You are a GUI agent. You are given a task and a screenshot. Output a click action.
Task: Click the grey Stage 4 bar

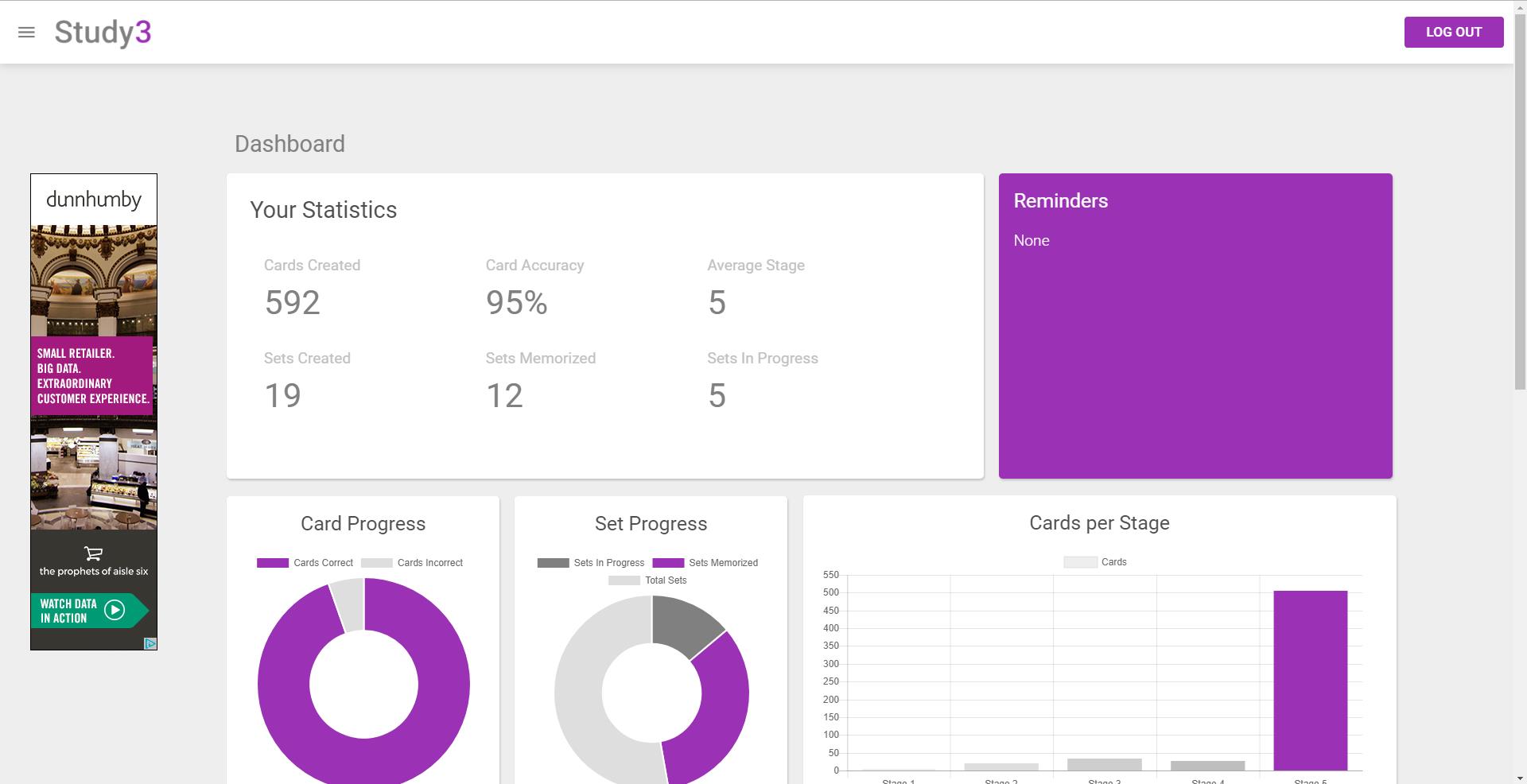1207,766
